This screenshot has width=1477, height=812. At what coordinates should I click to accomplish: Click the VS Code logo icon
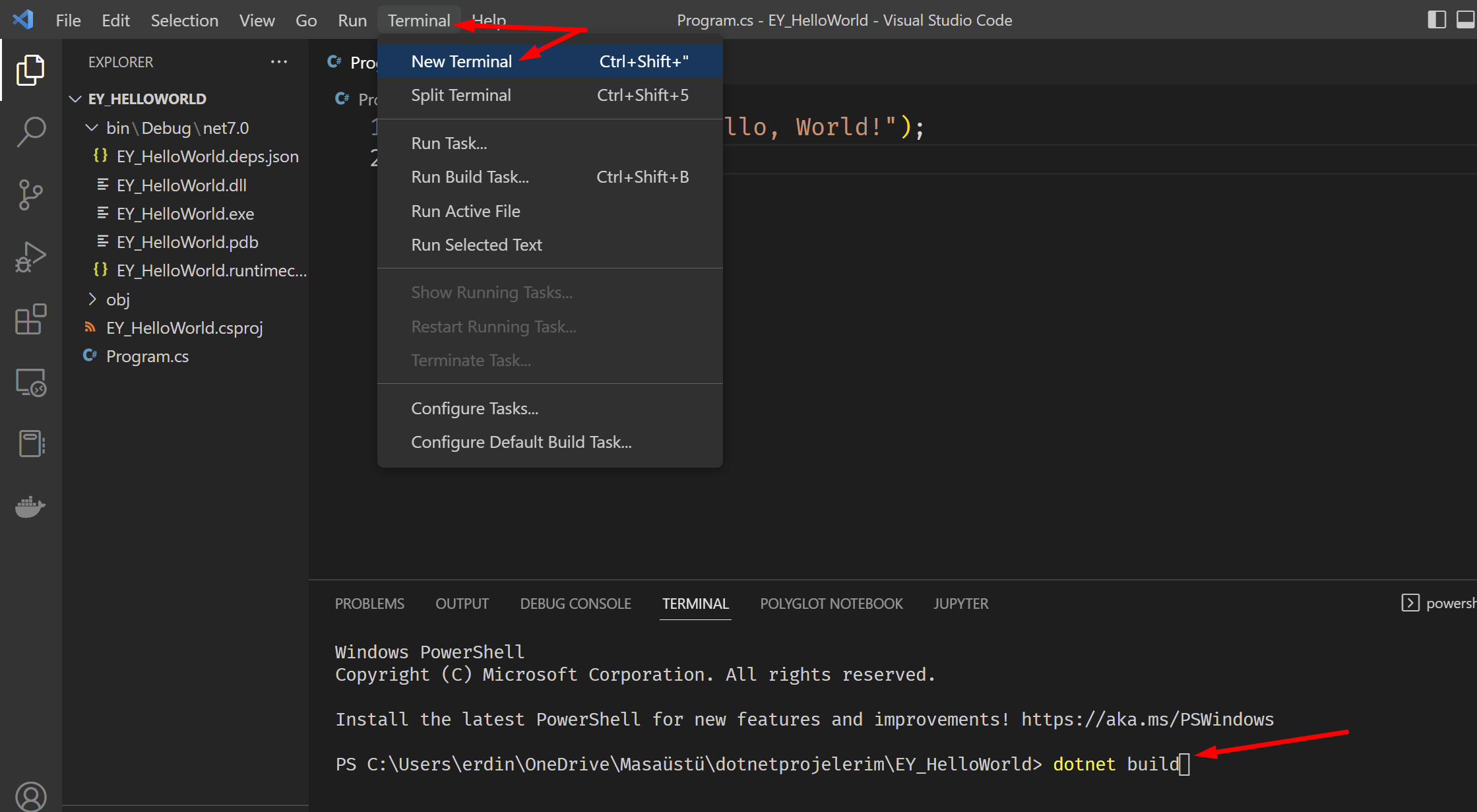point(23,20)
